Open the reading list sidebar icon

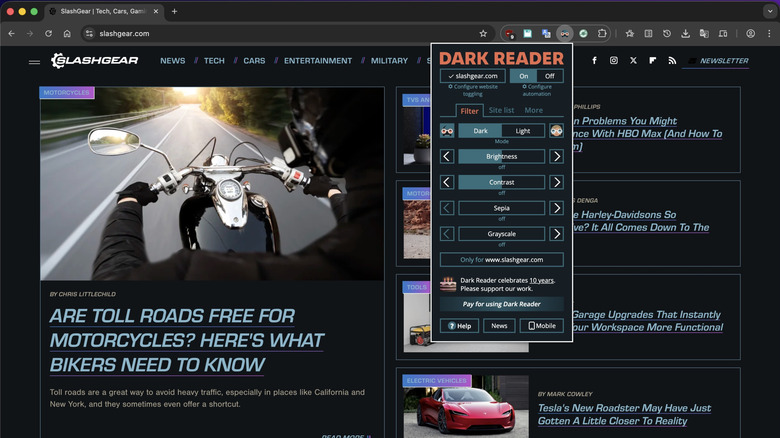(649, 34)
